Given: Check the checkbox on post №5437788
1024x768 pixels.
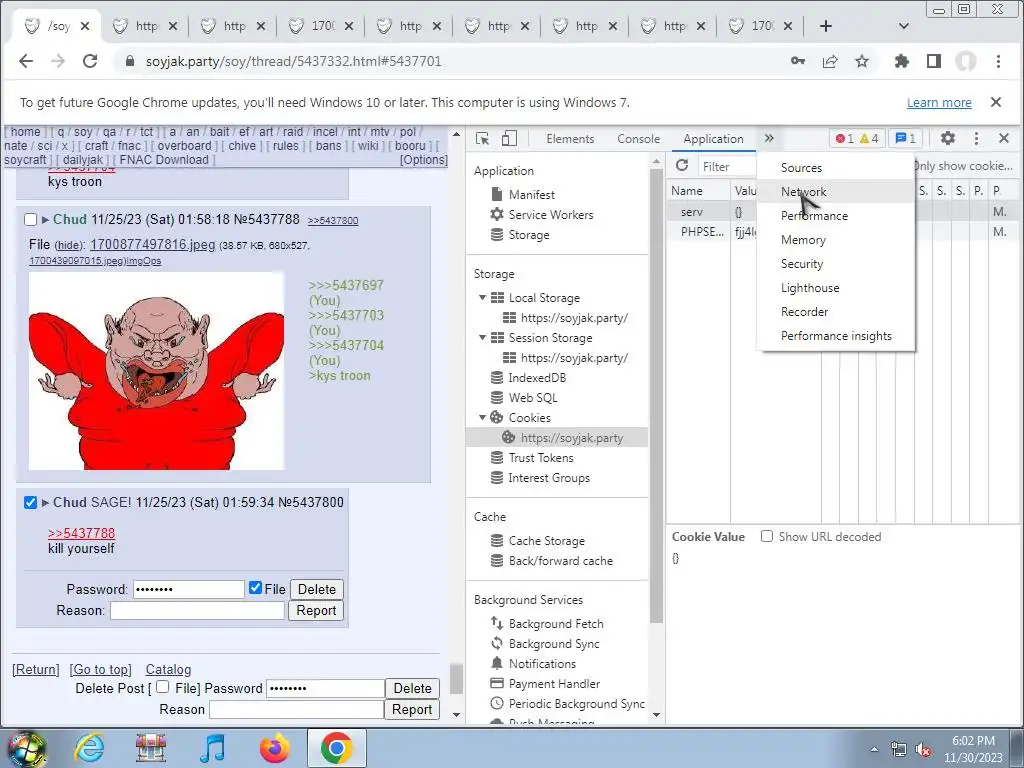Looking at the screenshot, I should [30, 219].
